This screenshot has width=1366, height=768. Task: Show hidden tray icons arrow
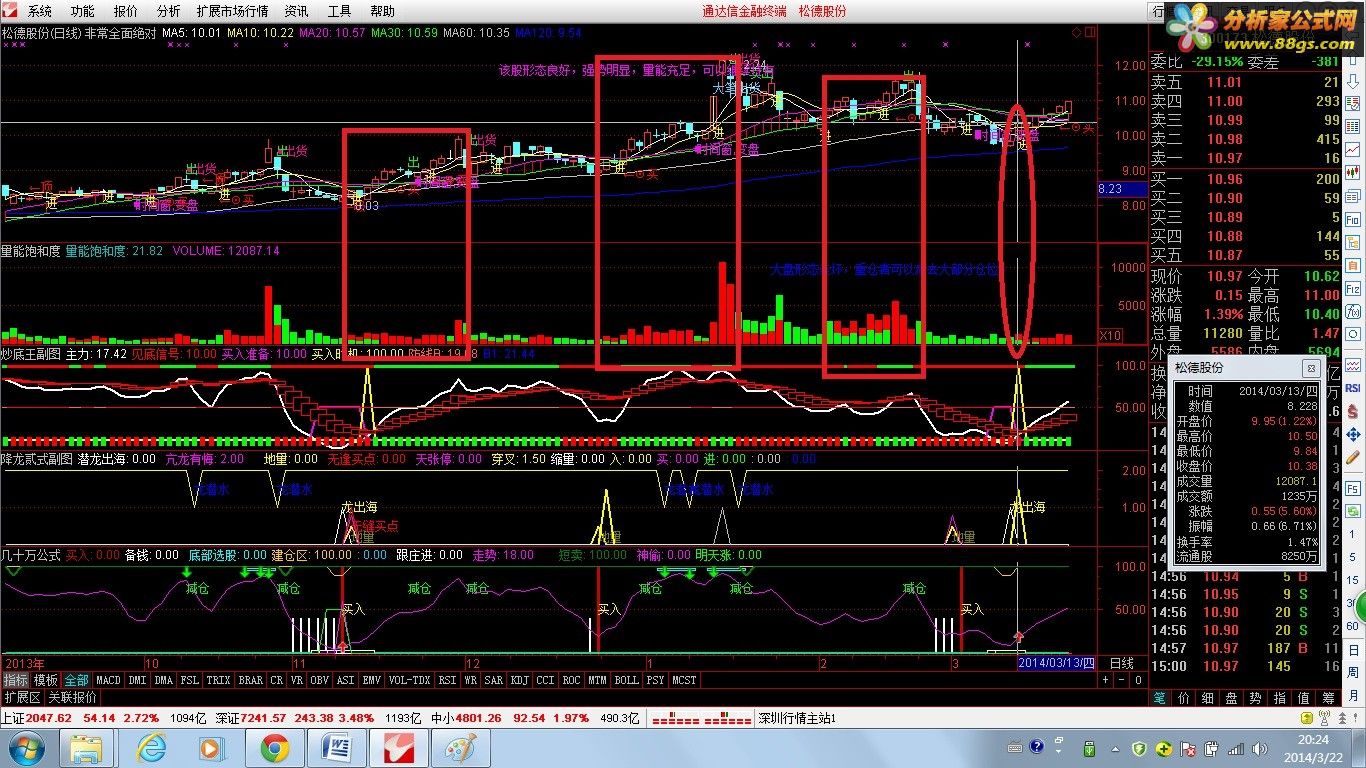1115,750
